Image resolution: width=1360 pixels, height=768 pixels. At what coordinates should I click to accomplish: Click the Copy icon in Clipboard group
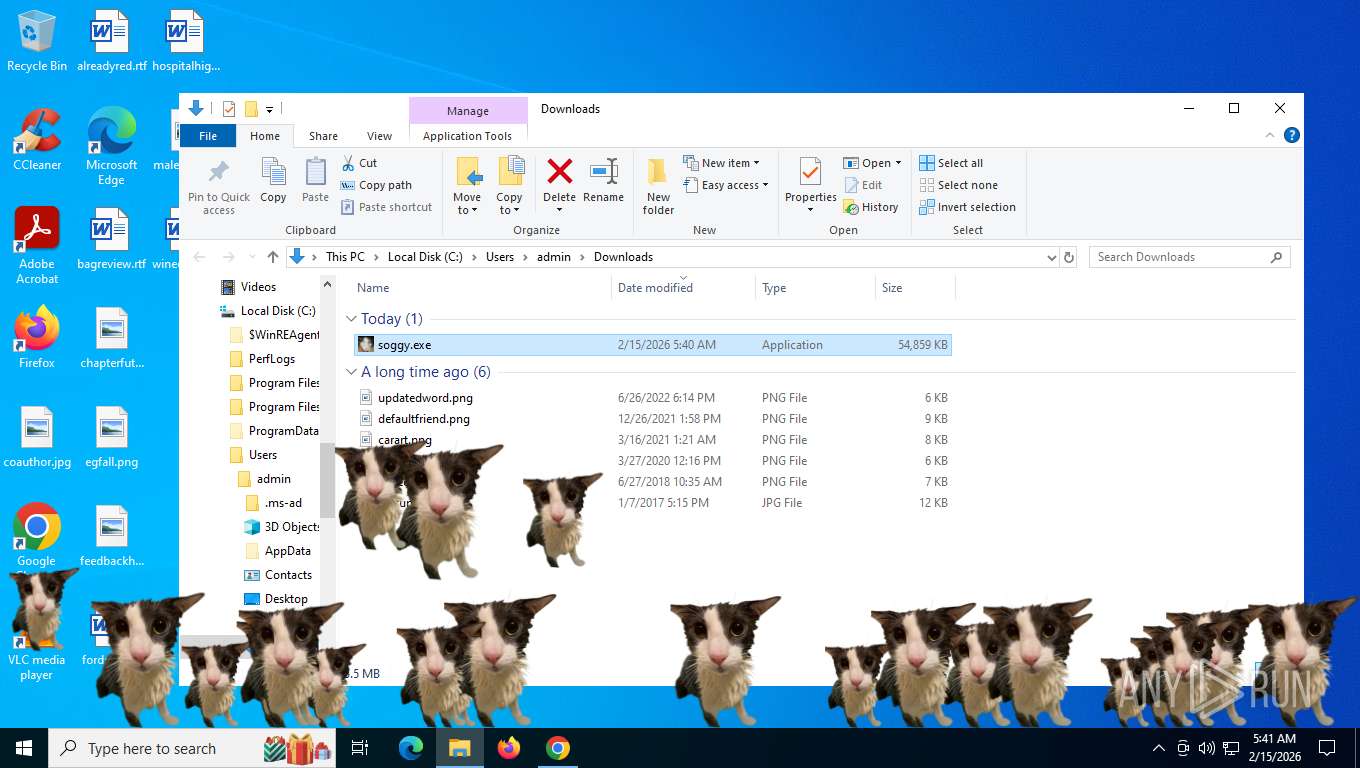(273, 172)
